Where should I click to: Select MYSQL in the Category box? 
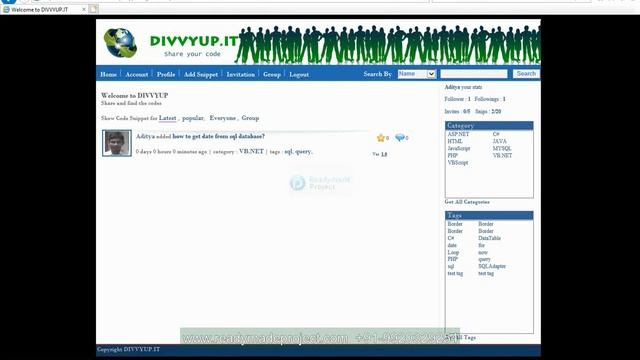pyautogui.click(x=502, y=149)
